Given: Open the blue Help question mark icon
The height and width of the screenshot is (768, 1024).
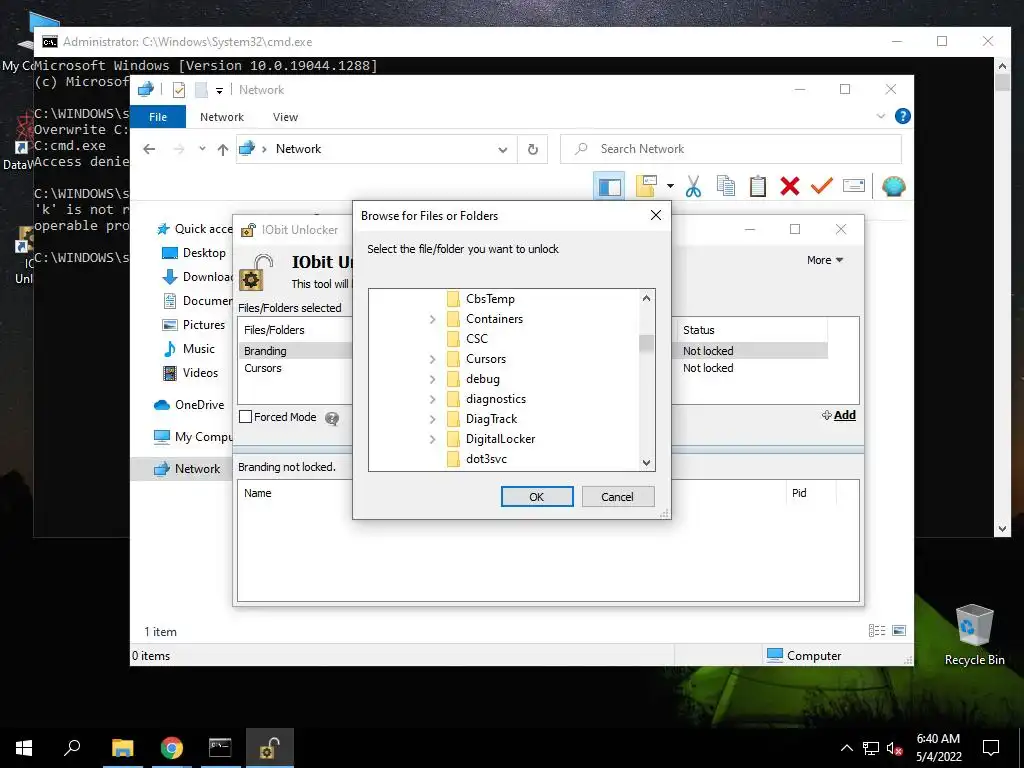Looking at the screenshot, I should point(903,116).
